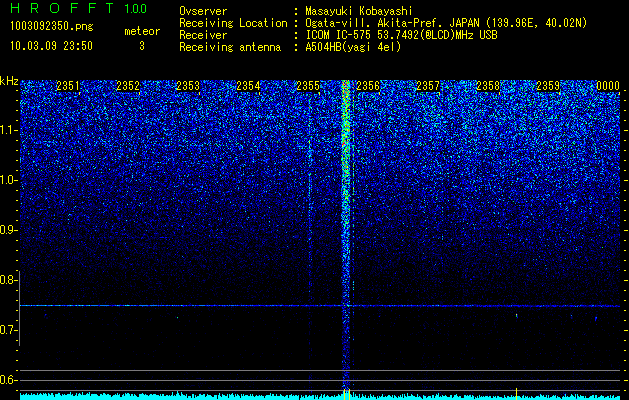629x400 pixels.
Task: Click the 2359 time marker
Action: [x=548, y=86]
